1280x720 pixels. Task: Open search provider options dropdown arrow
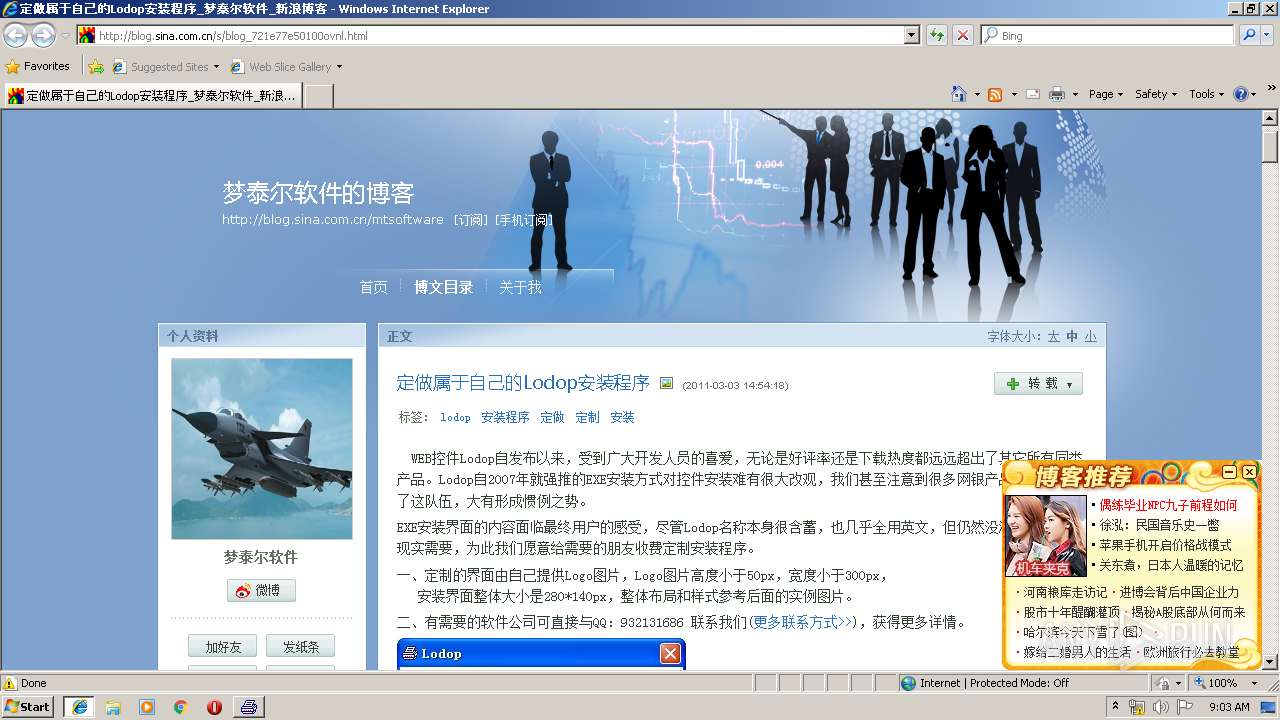(1267, 35)
